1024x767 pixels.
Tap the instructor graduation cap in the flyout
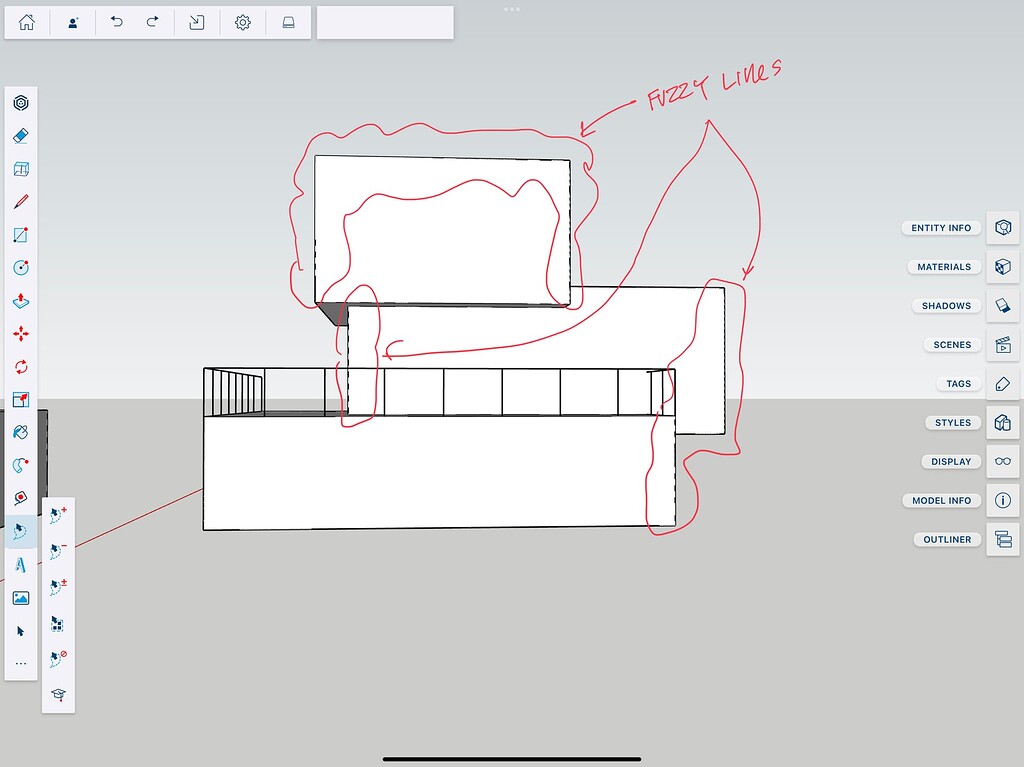[58, 693]
